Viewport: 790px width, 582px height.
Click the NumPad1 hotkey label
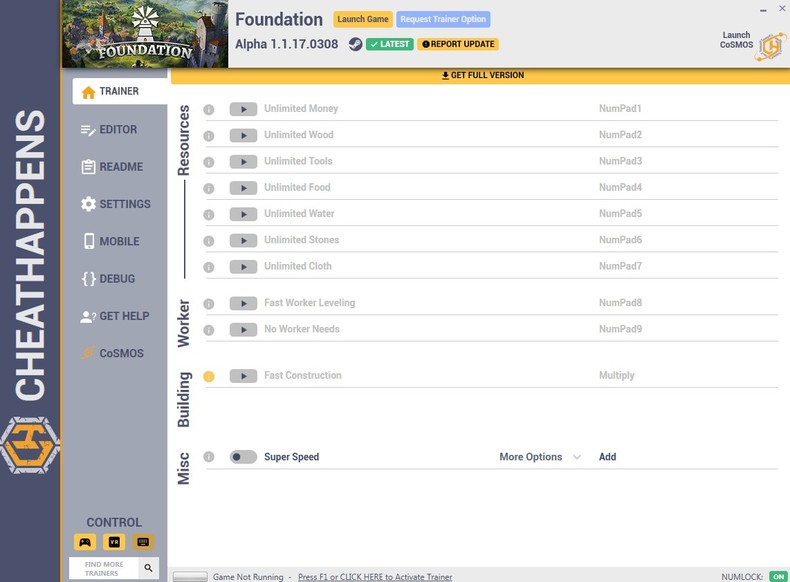pyautogui.click(x=620, y=108)
